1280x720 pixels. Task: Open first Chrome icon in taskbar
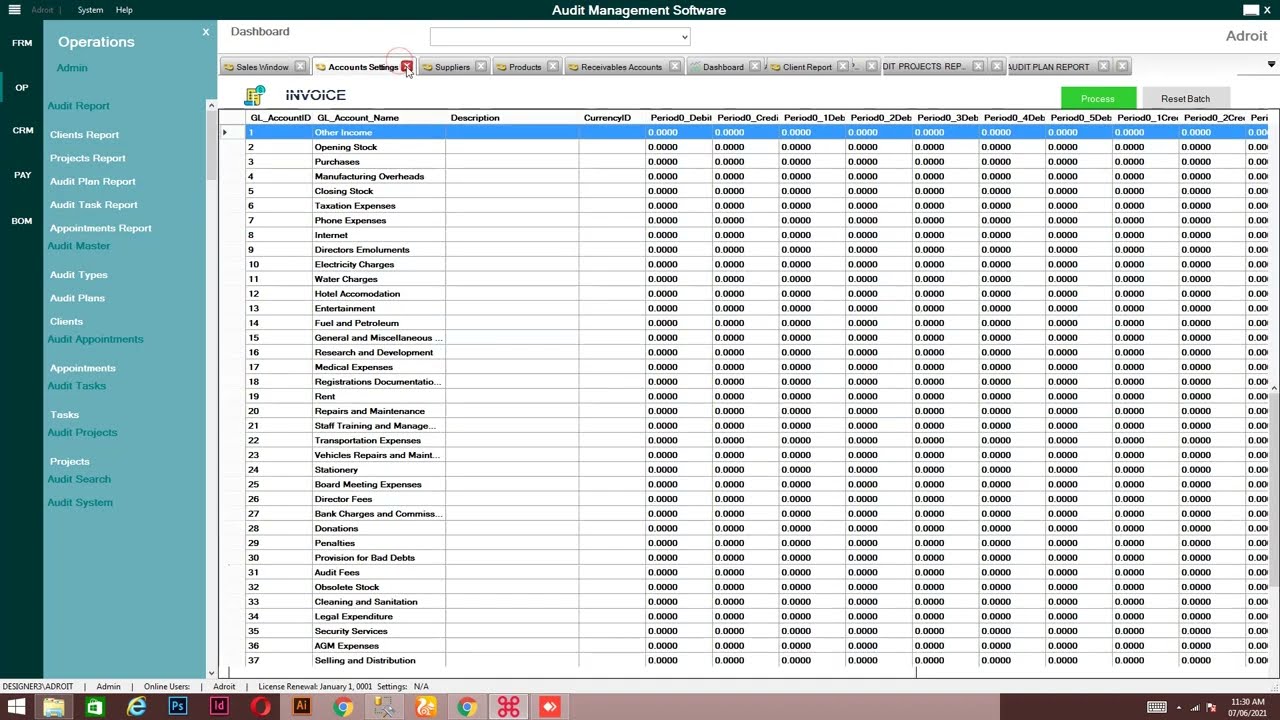pyautogui.click(x=343, y=707)
